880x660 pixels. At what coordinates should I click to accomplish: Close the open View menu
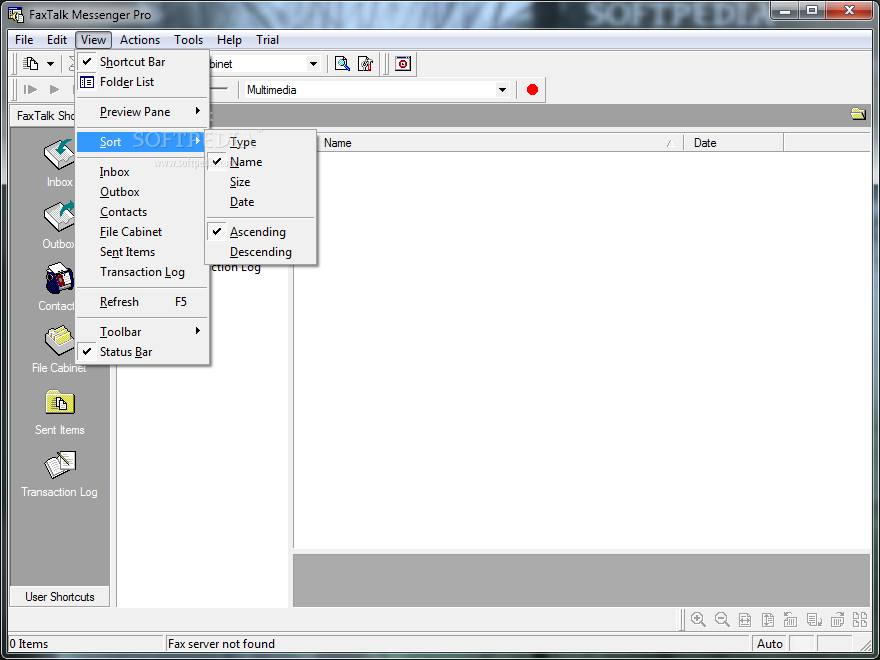click(x=93, y=40)
